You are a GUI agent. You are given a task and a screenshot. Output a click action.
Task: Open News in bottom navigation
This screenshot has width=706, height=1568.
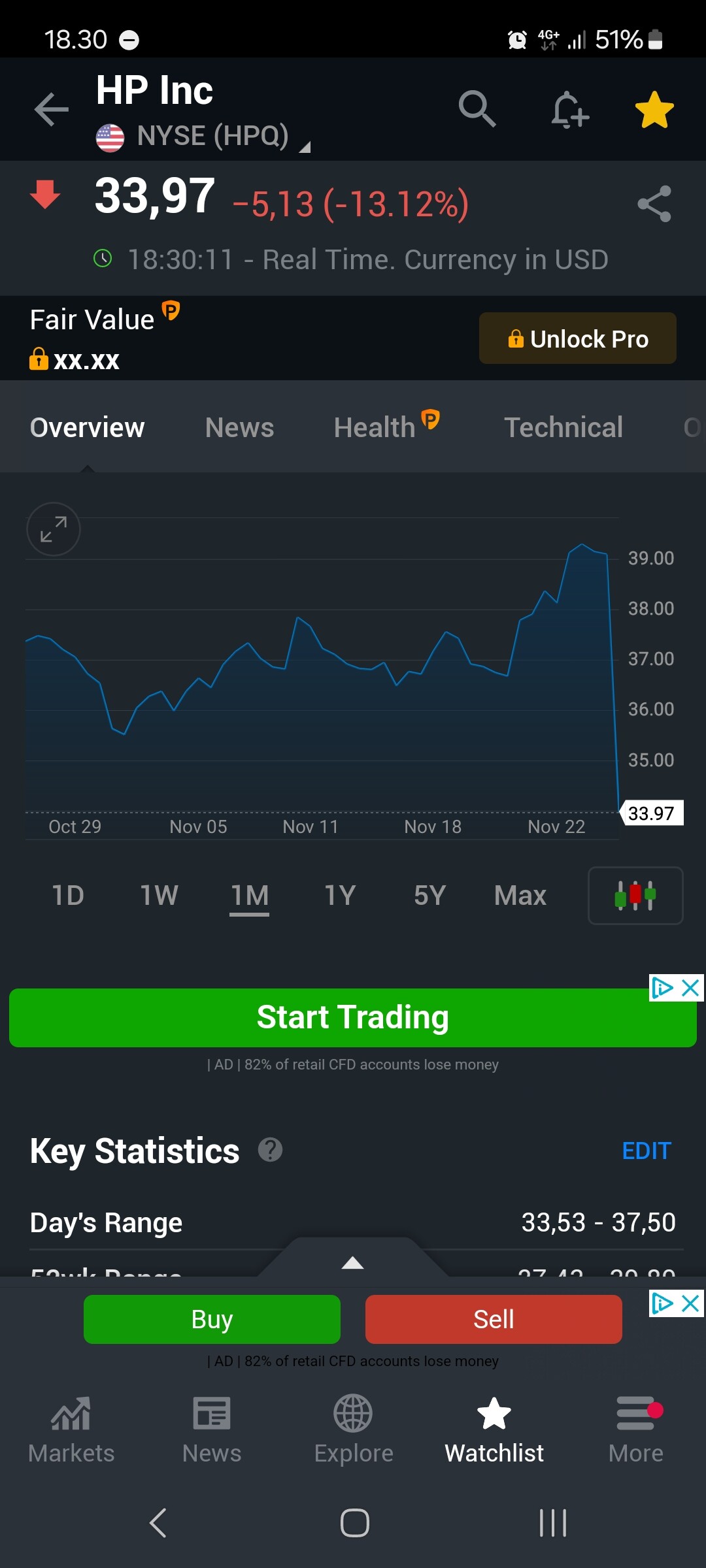[212, 1429]
